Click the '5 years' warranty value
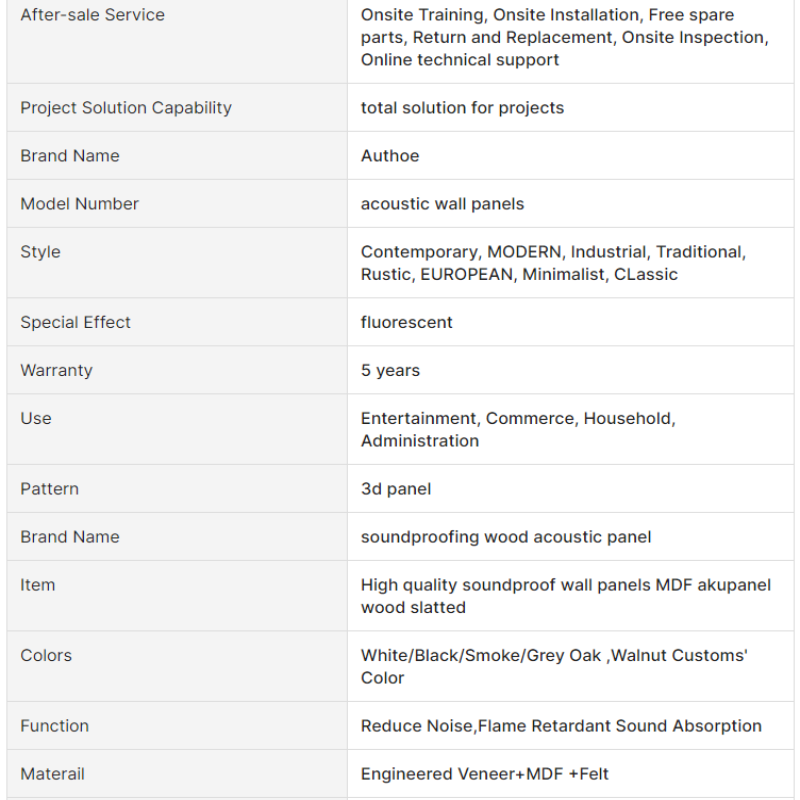The height and width of the screenshot is (800, 800). click(390, 370)
